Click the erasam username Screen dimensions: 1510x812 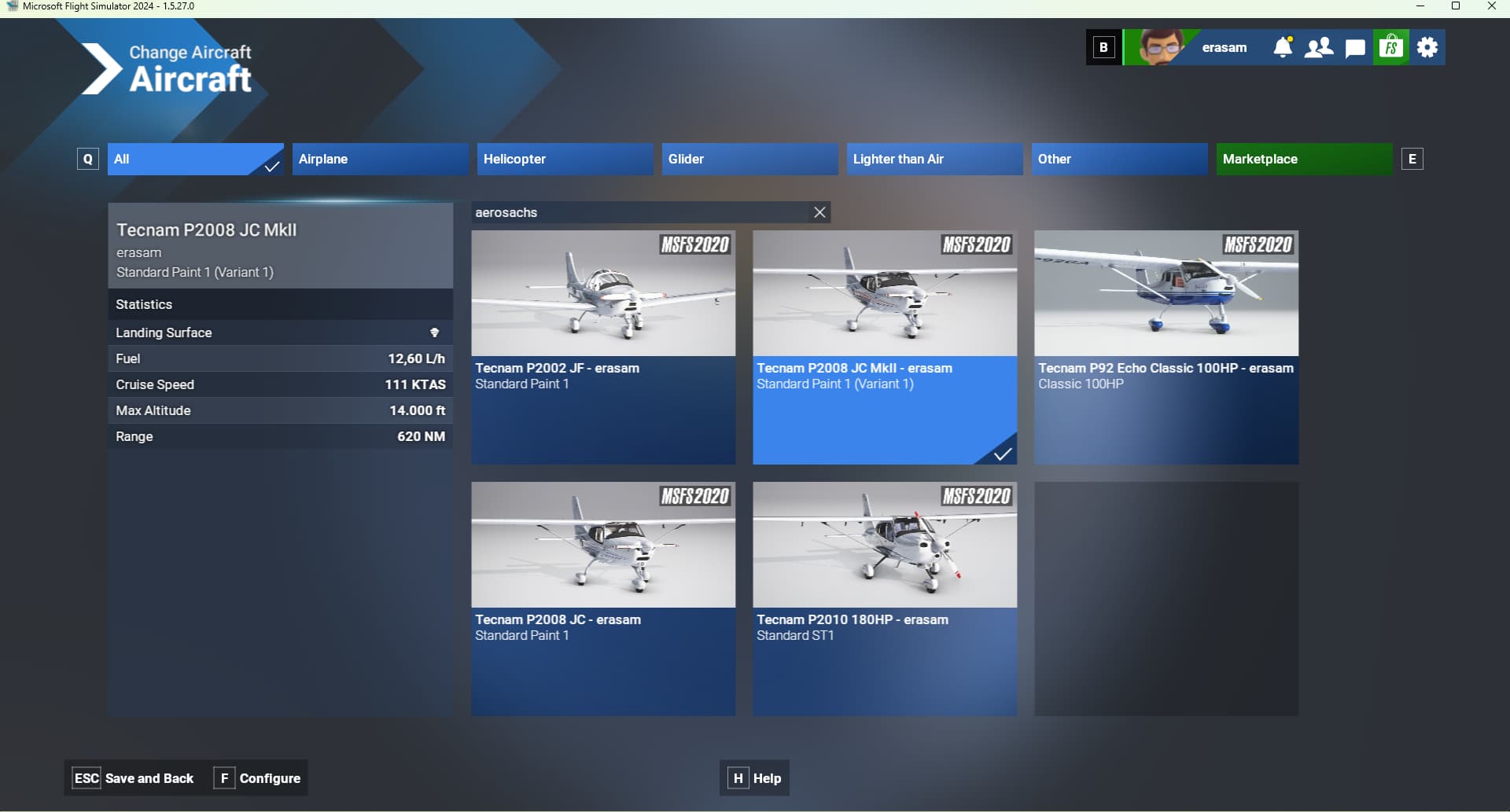1224,47
